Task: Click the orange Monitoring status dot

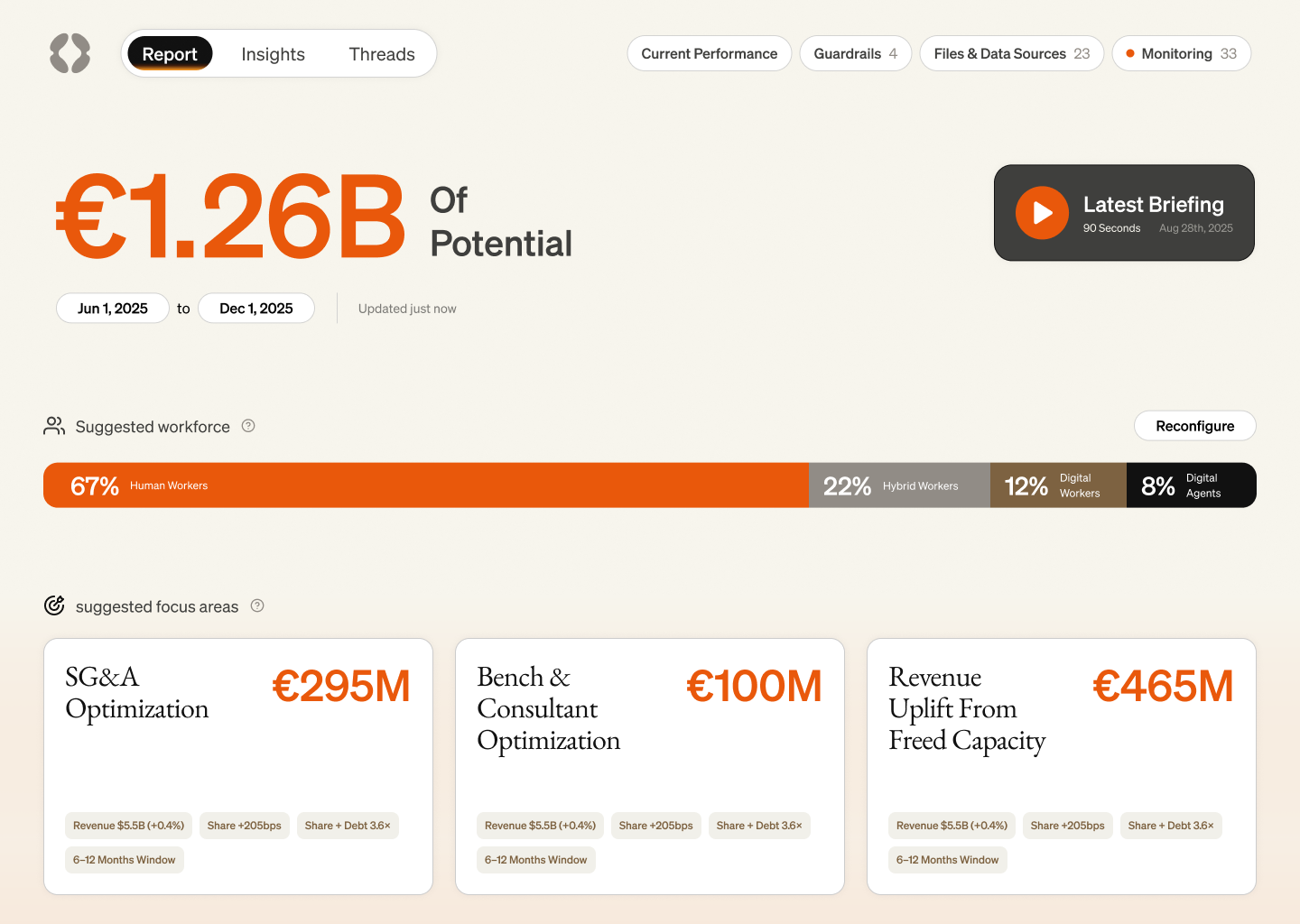Action: tap(1130, 53)
